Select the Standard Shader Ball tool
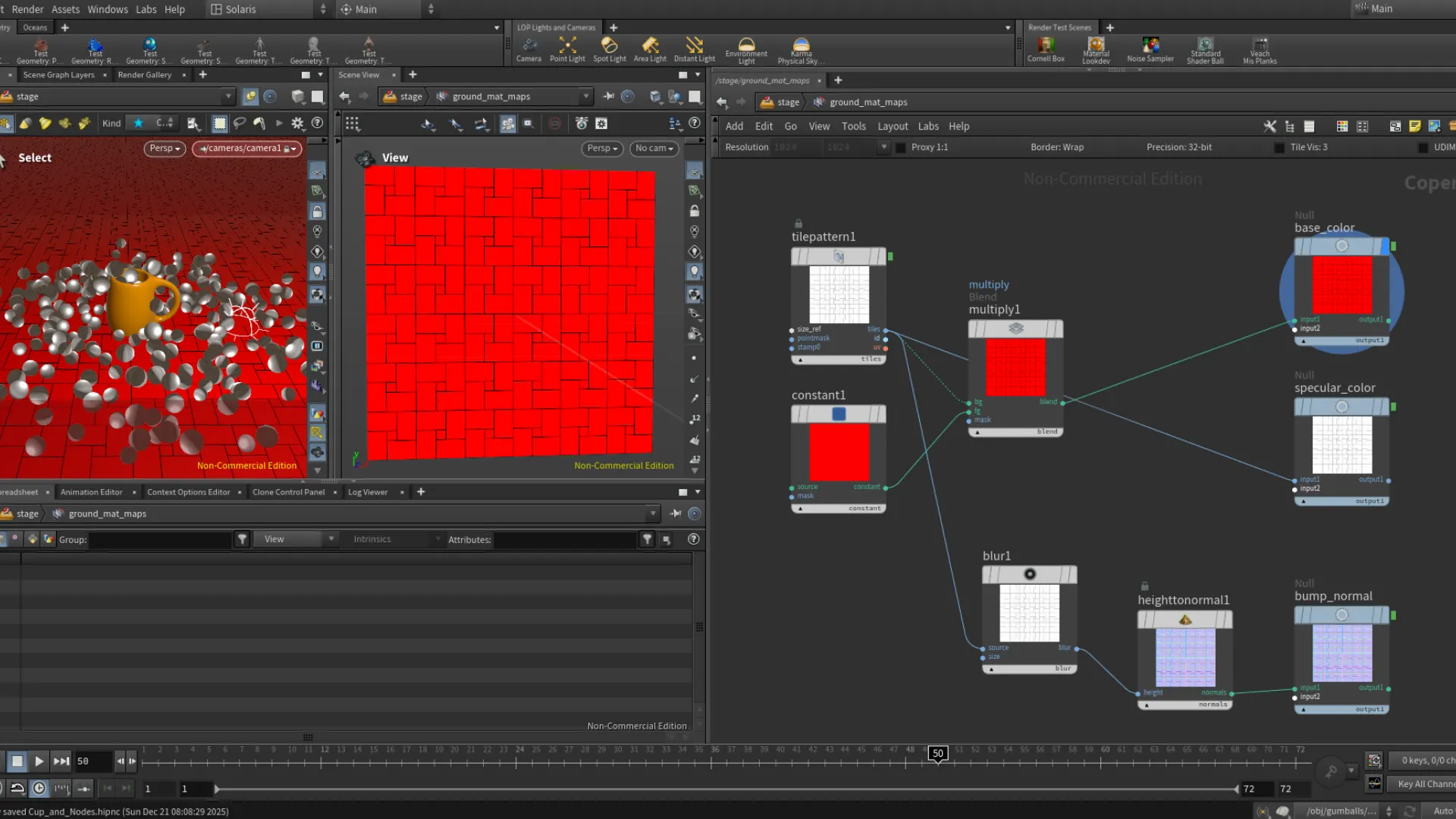Screen dimensions: 1456x819 click(1205, 49)
